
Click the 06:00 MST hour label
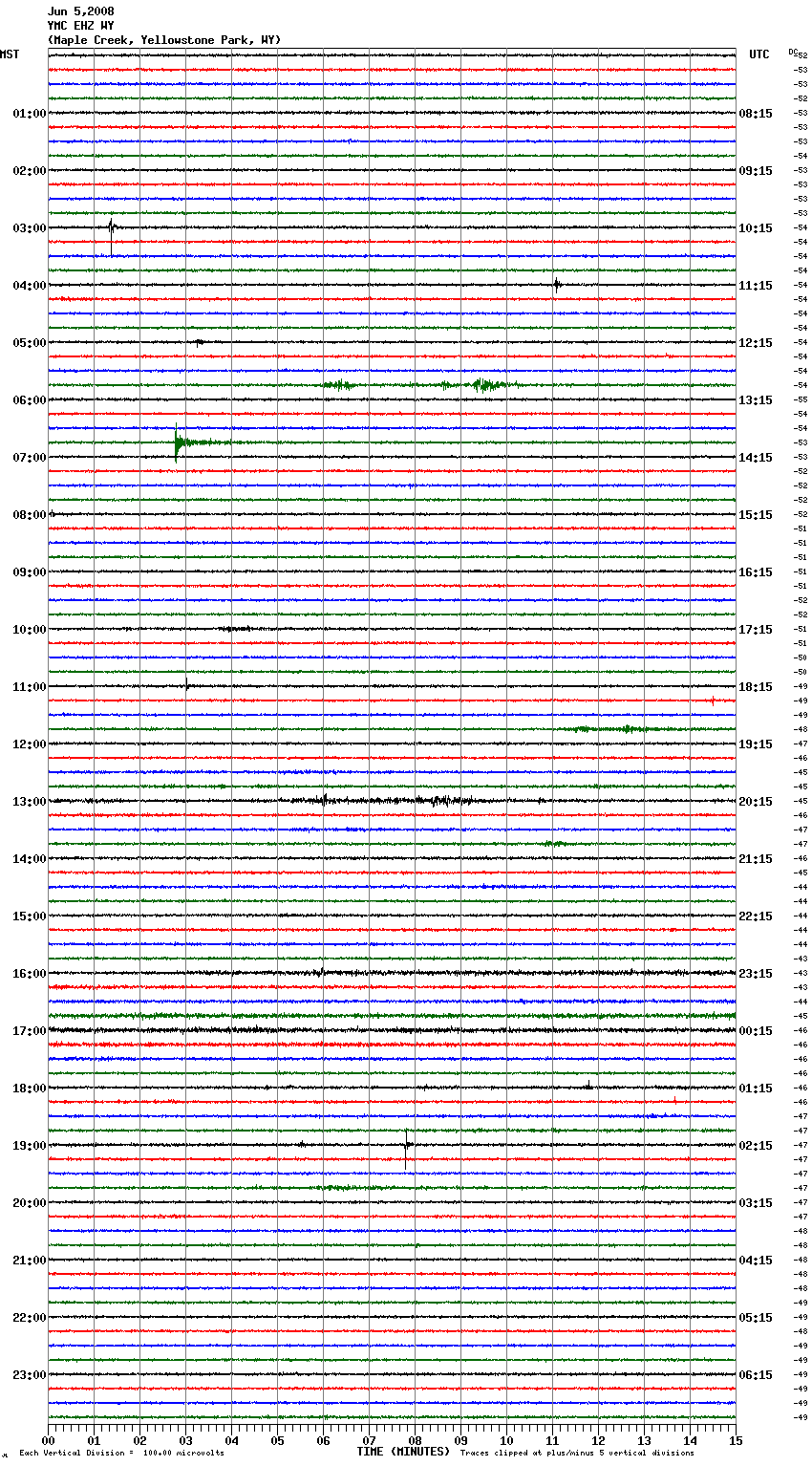coord(30,400)
